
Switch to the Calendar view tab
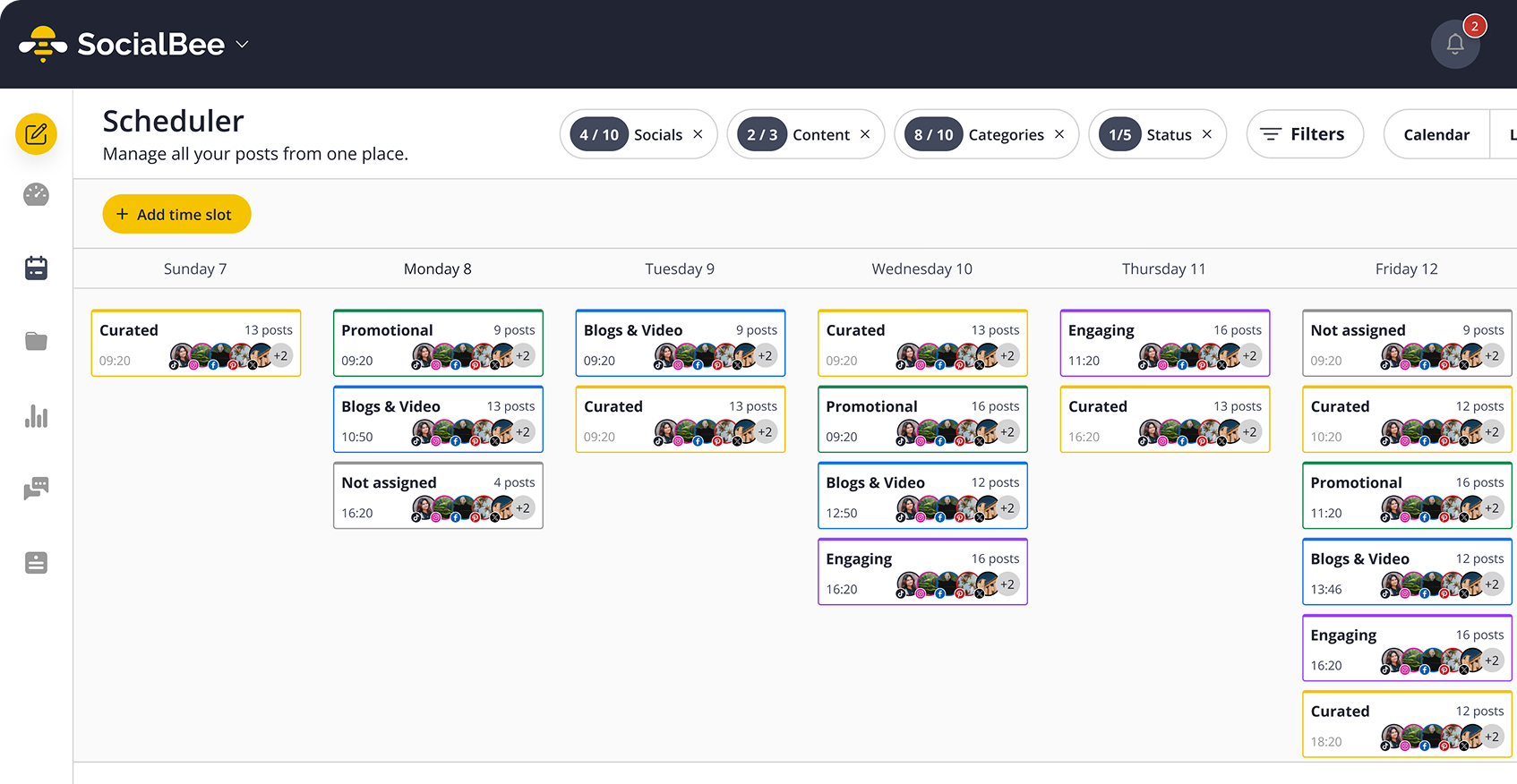point(1436,134)
